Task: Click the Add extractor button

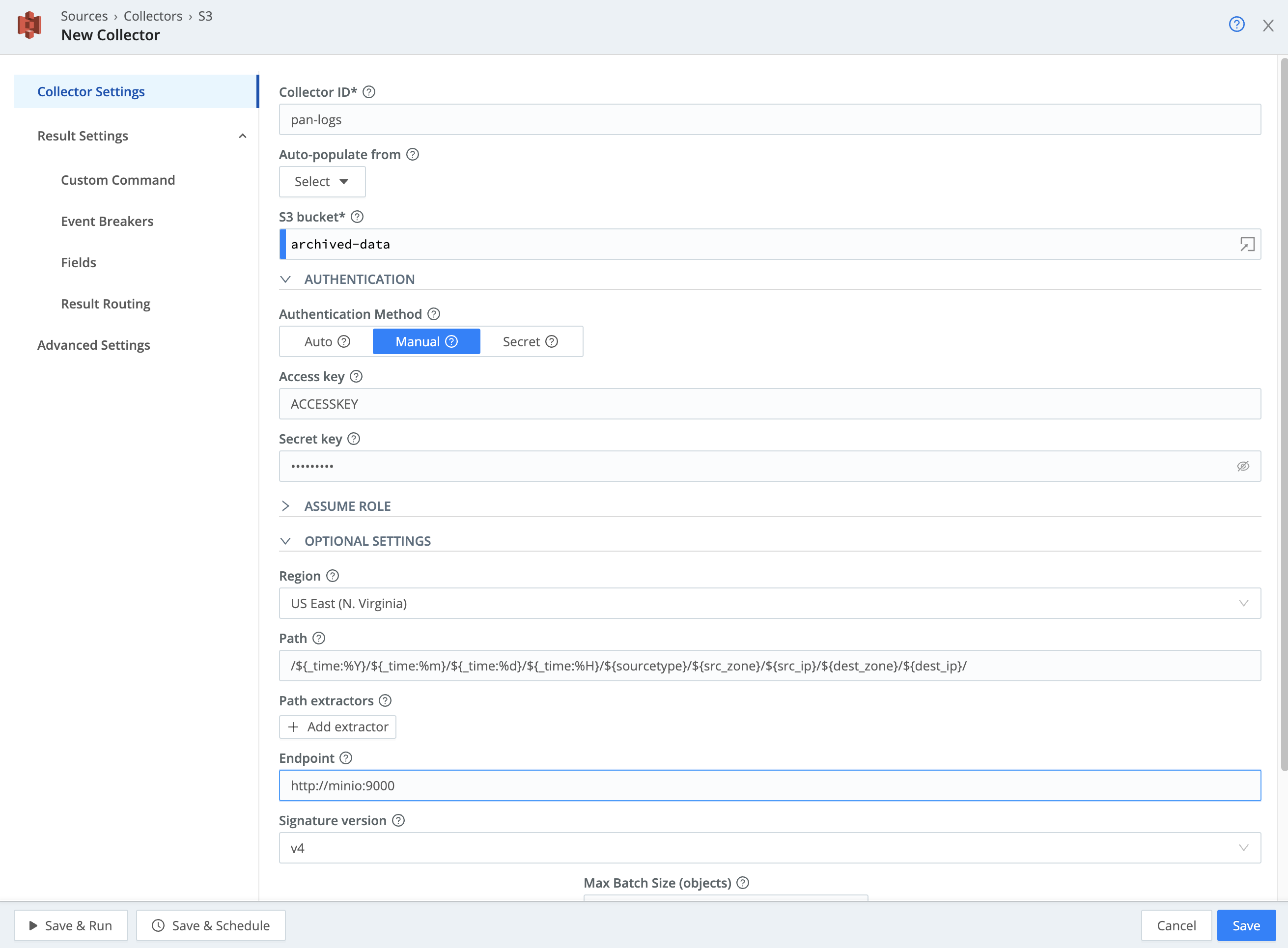Action: [x=337, y=726]
